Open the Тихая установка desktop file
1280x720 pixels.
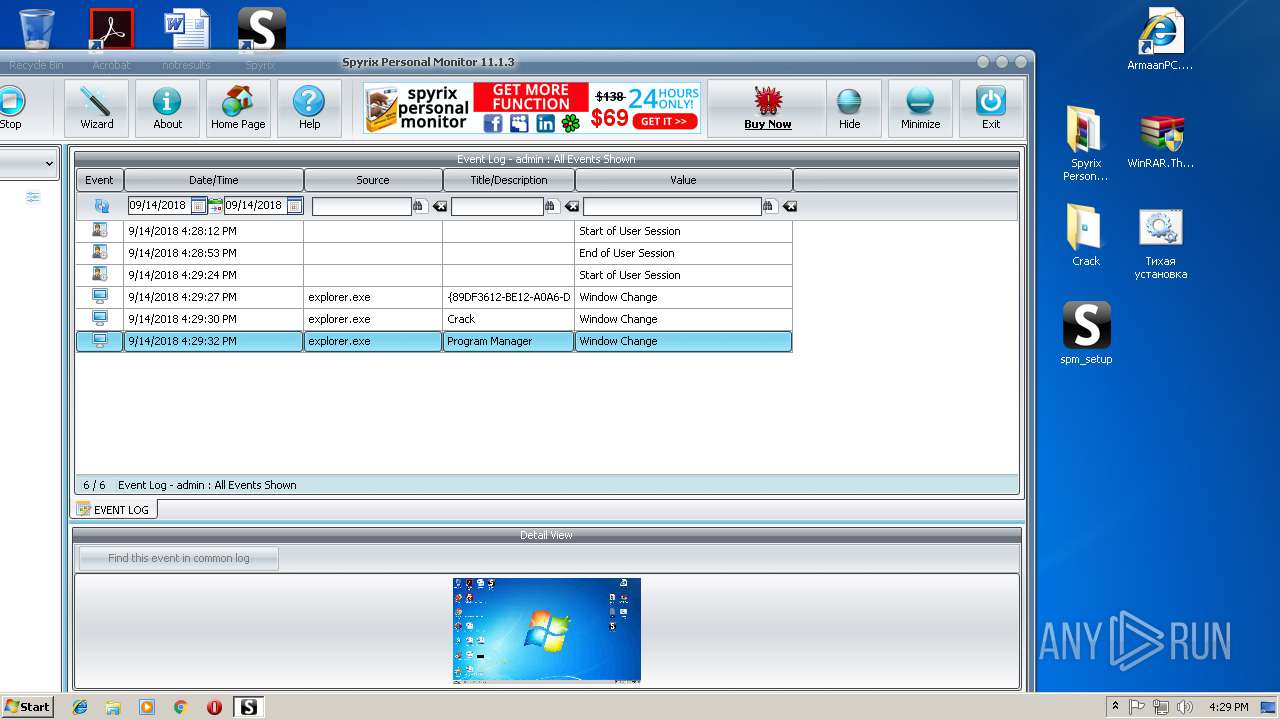1161,244
